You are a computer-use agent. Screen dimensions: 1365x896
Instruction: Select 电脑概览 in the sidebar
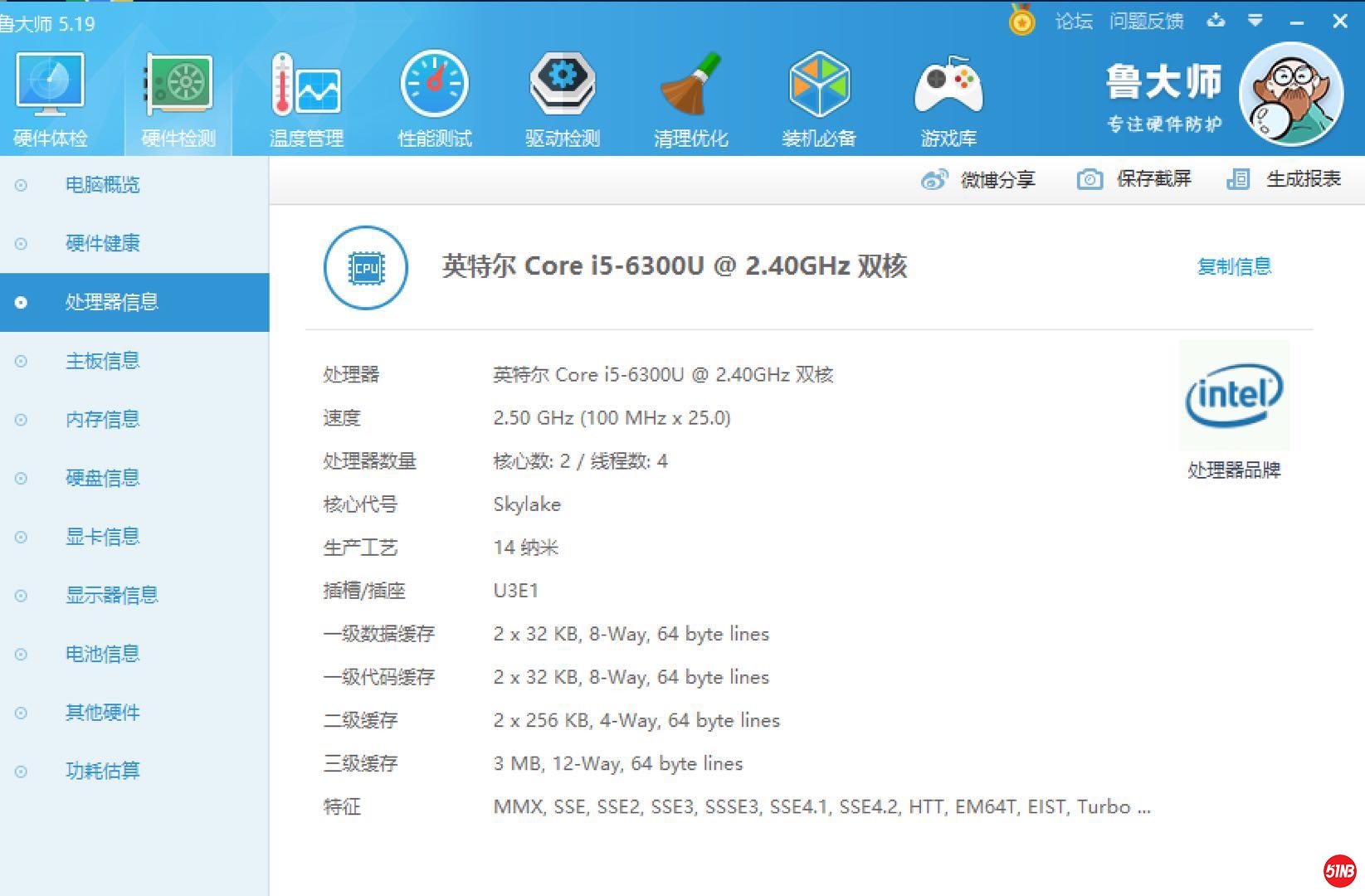[102, 185]
